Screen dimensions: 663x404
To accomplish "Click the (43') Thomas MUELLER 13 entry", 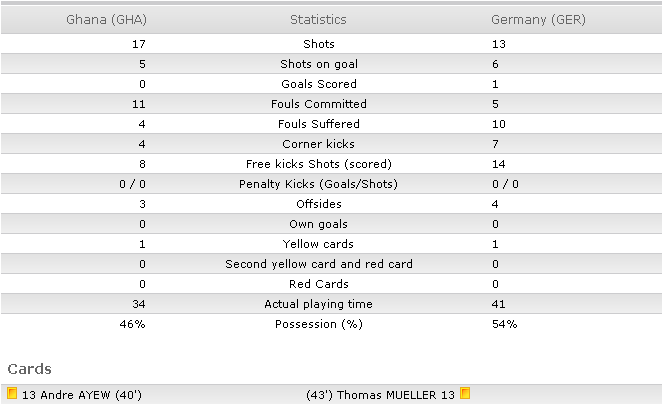I will (380, 395).
